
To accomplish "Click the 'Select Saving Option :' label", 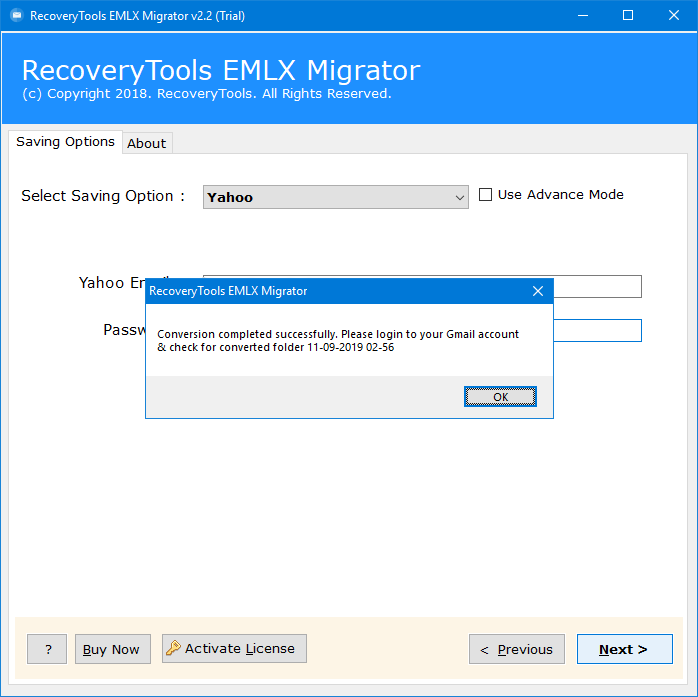I will tap(103, 196).
